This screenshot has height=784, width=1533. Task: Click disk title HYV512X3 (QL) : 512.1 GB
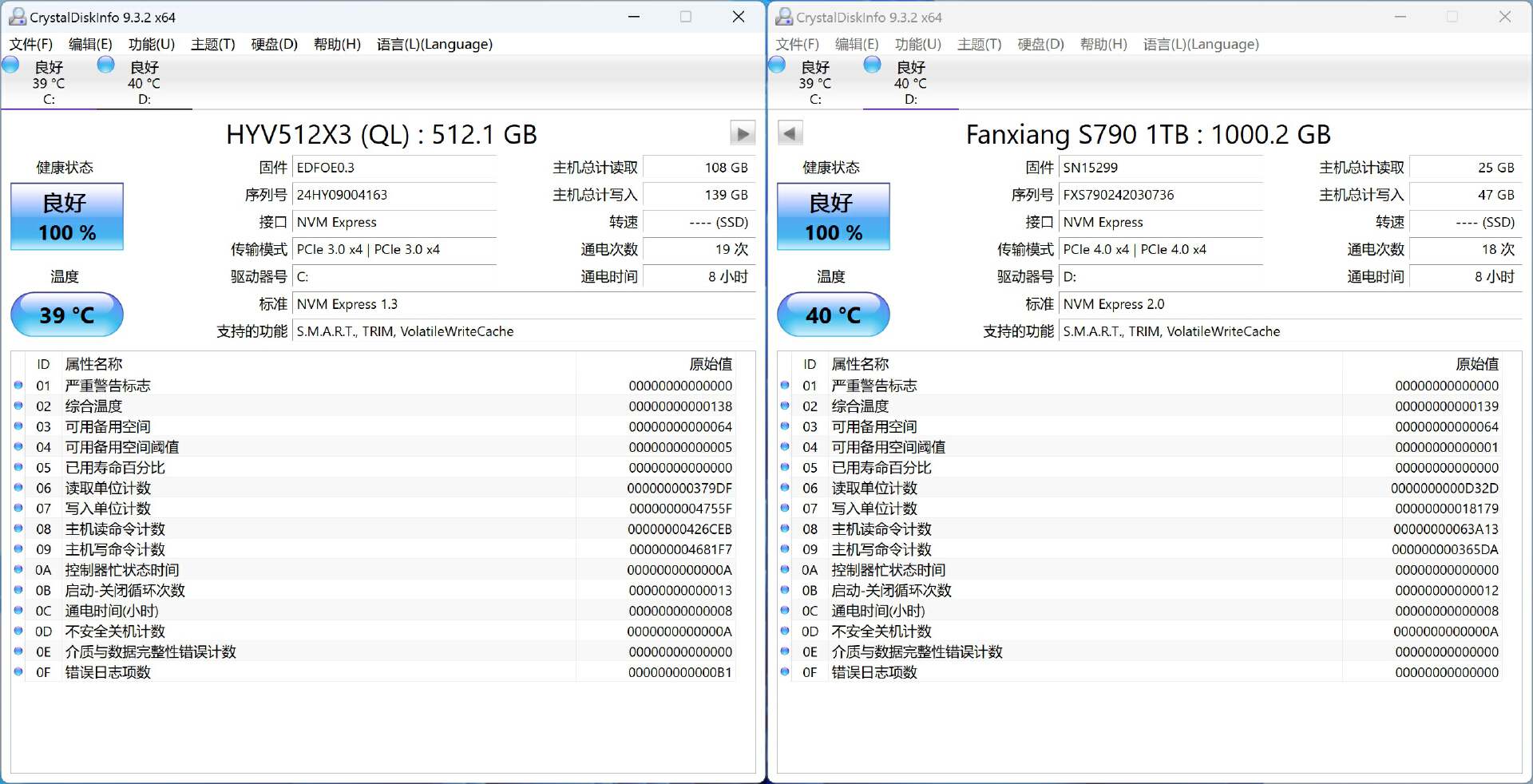(382, 134)
